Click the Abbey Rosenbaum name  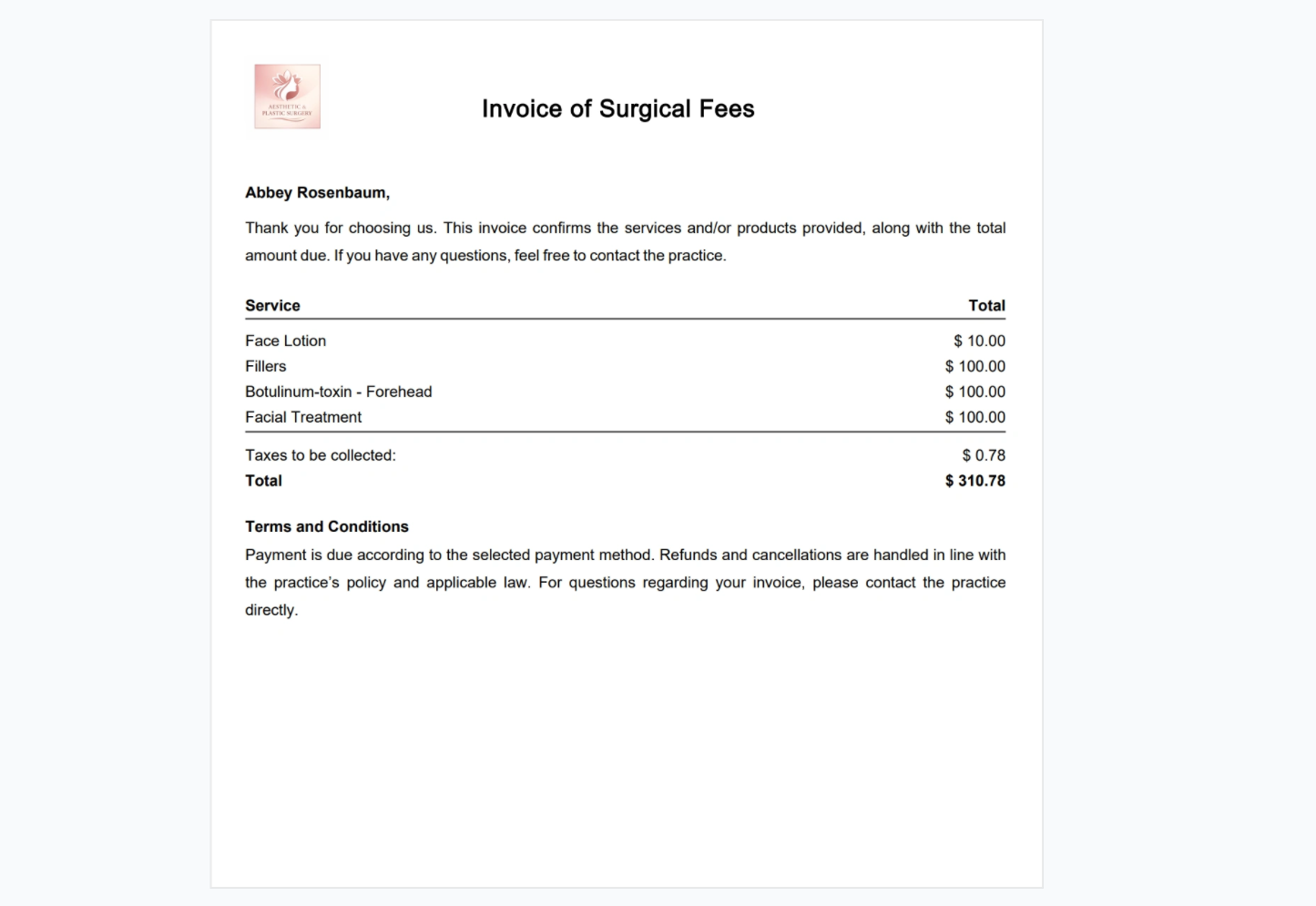click(317, 192)
